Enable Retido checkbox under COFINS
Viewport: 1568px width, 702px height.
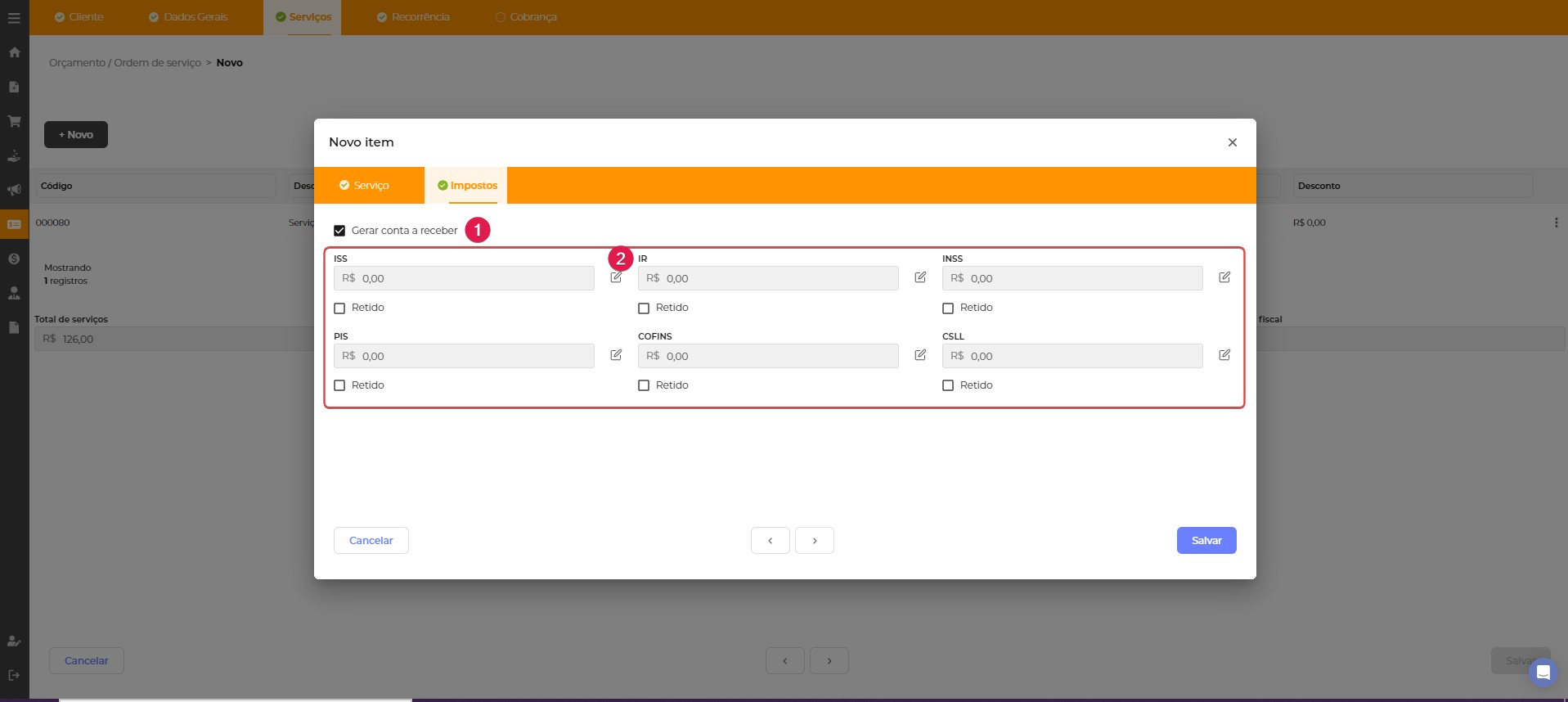[x=644, y=385]
